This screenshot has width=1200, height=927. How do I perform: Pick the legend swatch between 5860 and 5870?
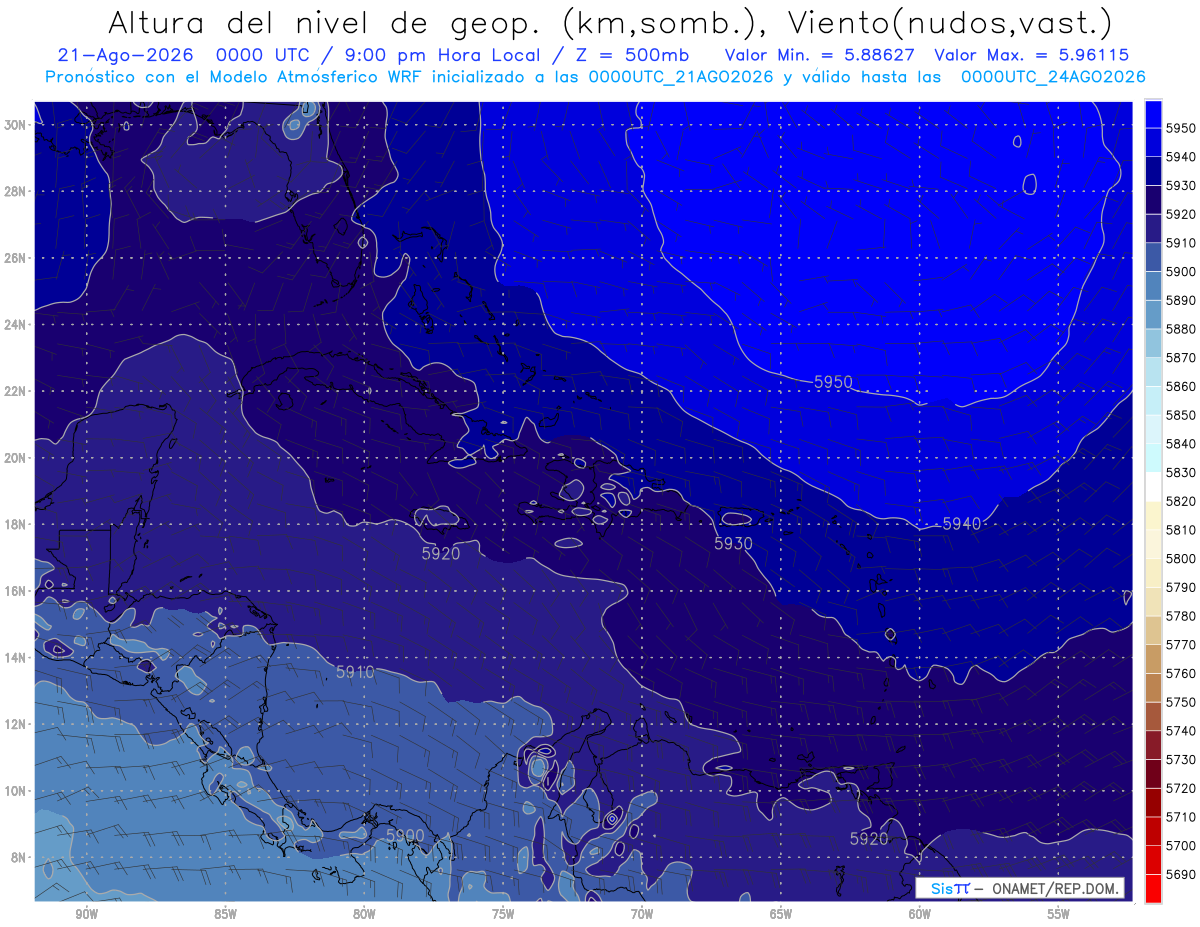pos(1153,372)
